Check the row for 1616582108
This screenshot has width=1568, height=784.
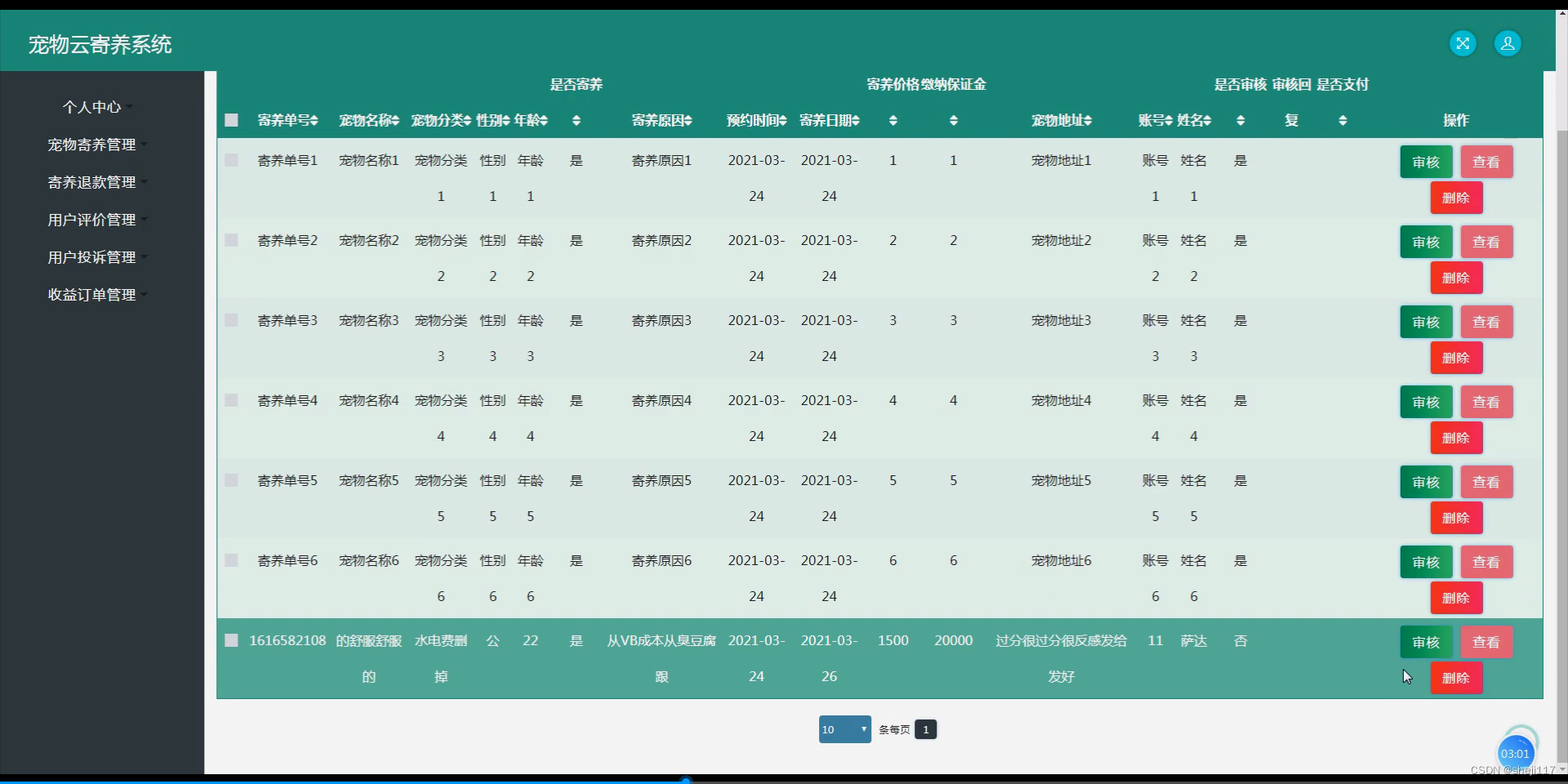231,640
